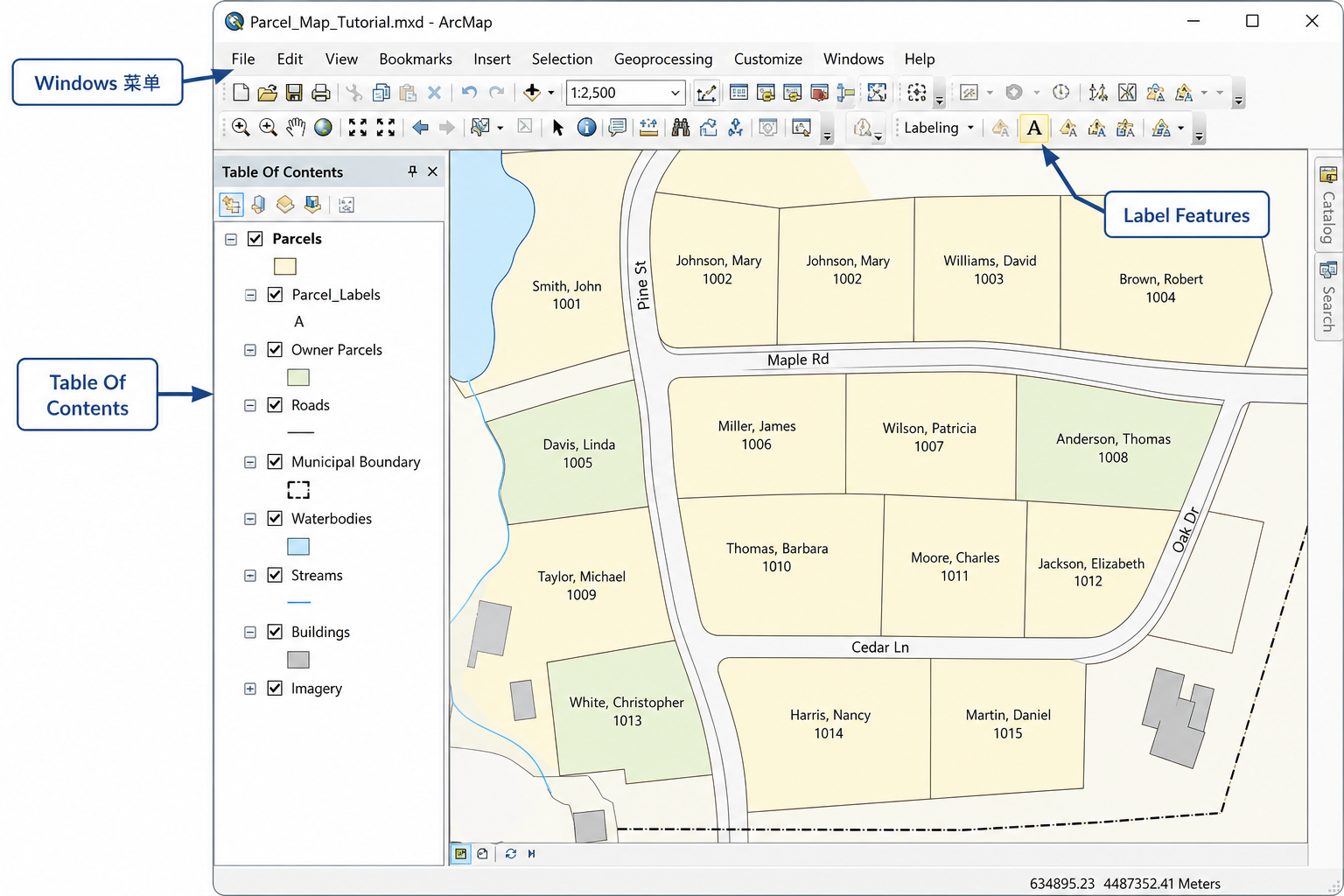Refresh the map view

tap(510, 854)
